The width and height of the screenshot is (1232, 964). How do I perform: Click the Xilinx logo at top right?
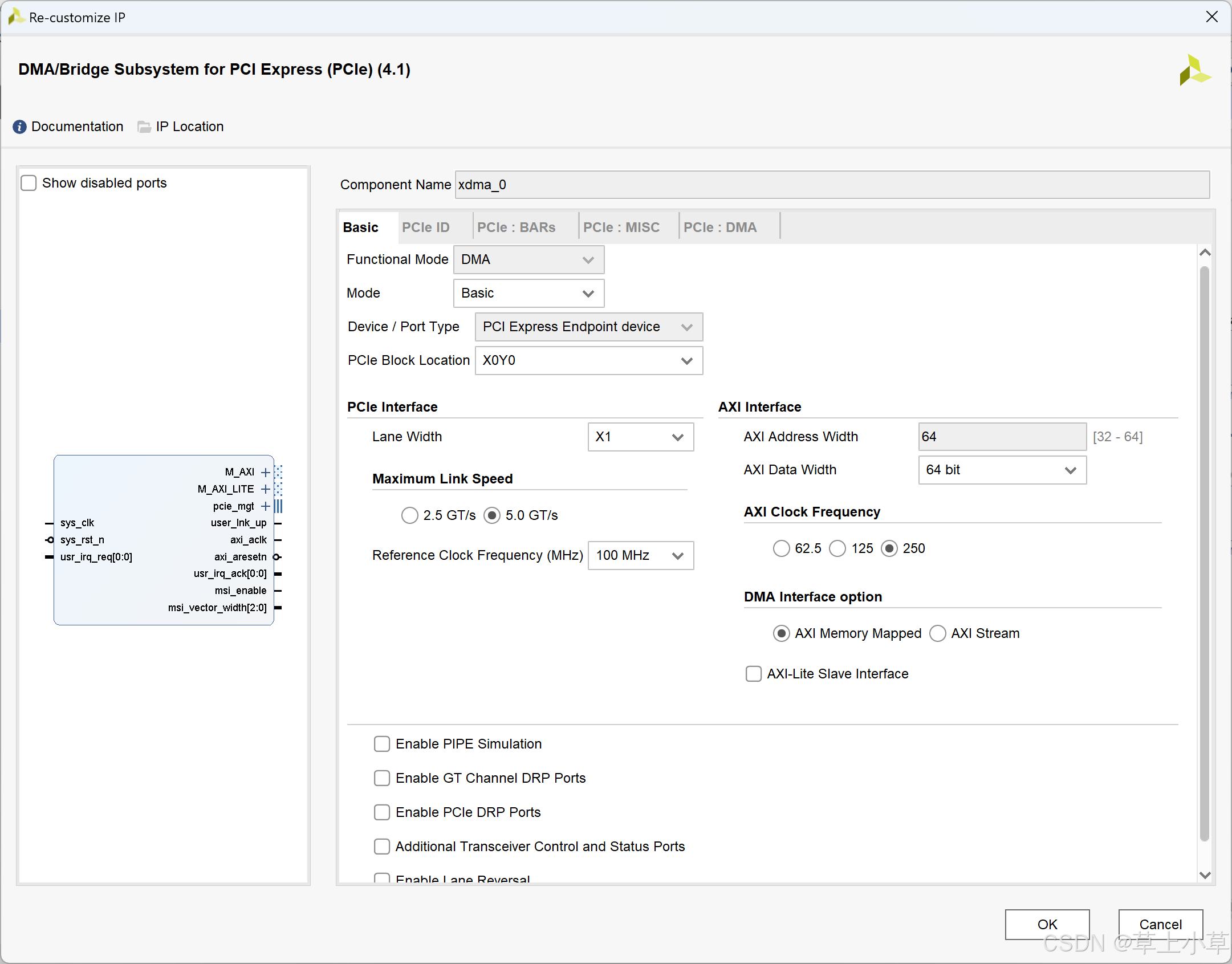1194,71
